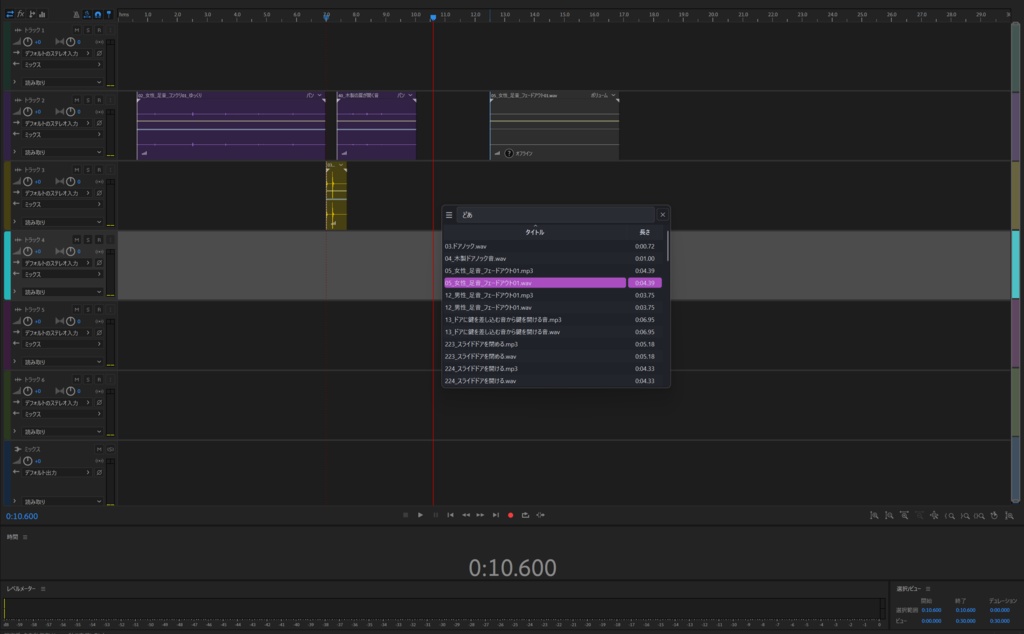Toggle the metronome icon
The width and height of the screenshot is (1024, 634).
click(x=76, y=14)
